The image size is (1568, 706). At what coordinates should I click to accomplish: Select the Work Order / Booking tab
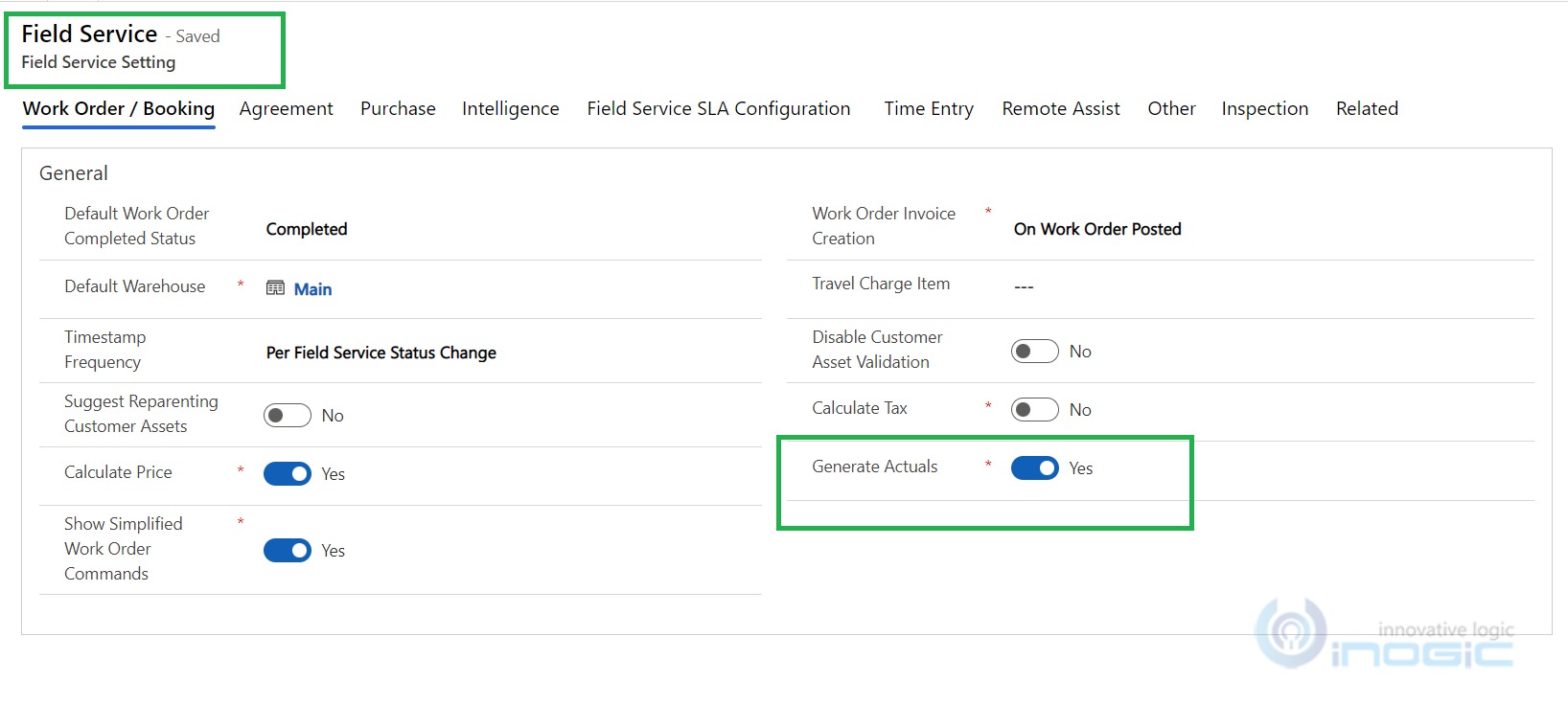tap(119, 108)
